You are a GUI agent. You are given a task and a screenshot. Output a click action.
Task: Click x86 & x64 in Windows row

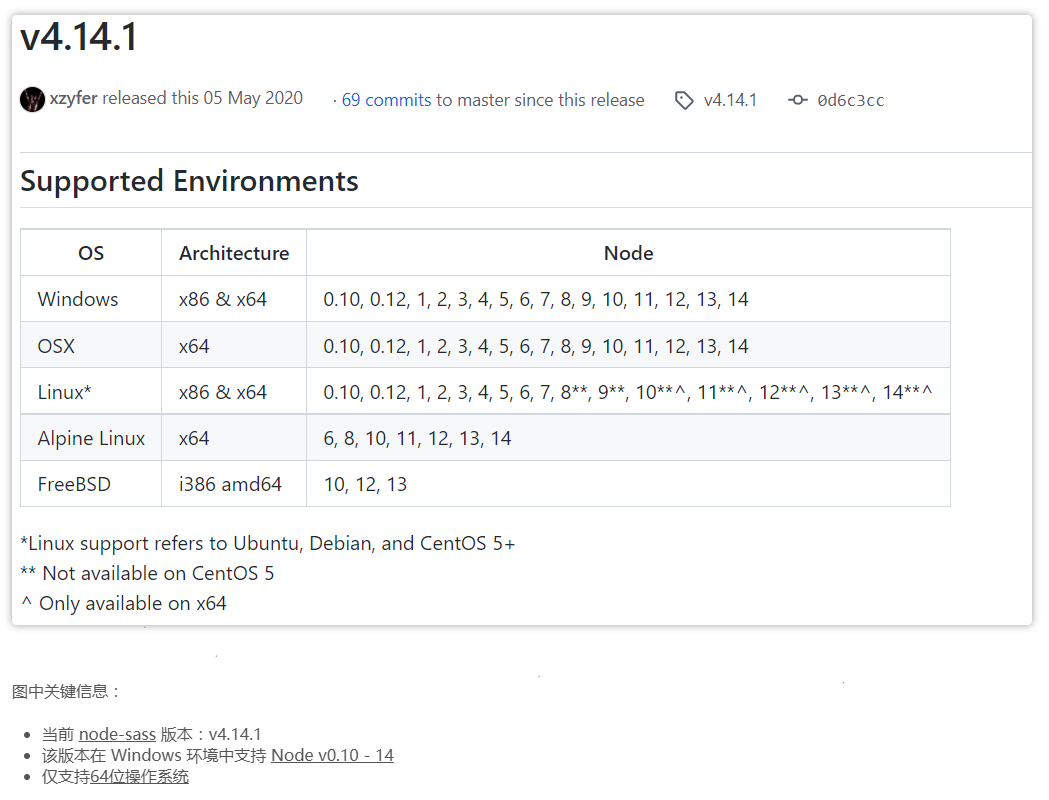pyautogui.click(x=234, y=299)
